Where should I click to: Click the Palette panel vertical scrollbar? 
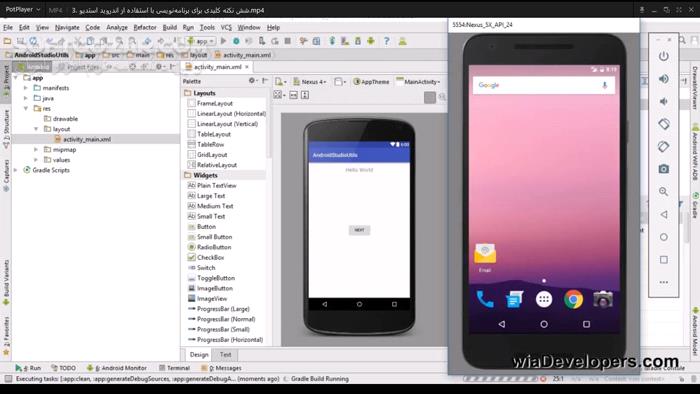(269, 124)
